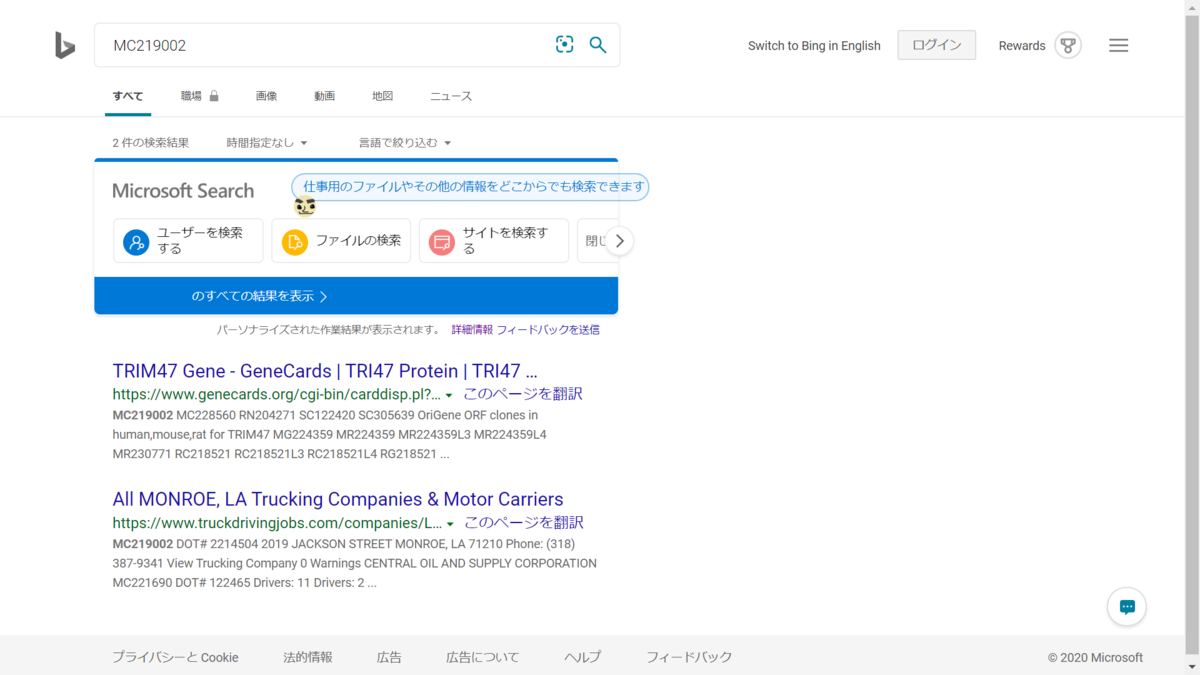This screenshot has width=1200, height=675.
Task: Switch to the 画像 tab
Action: coord(266,96)
